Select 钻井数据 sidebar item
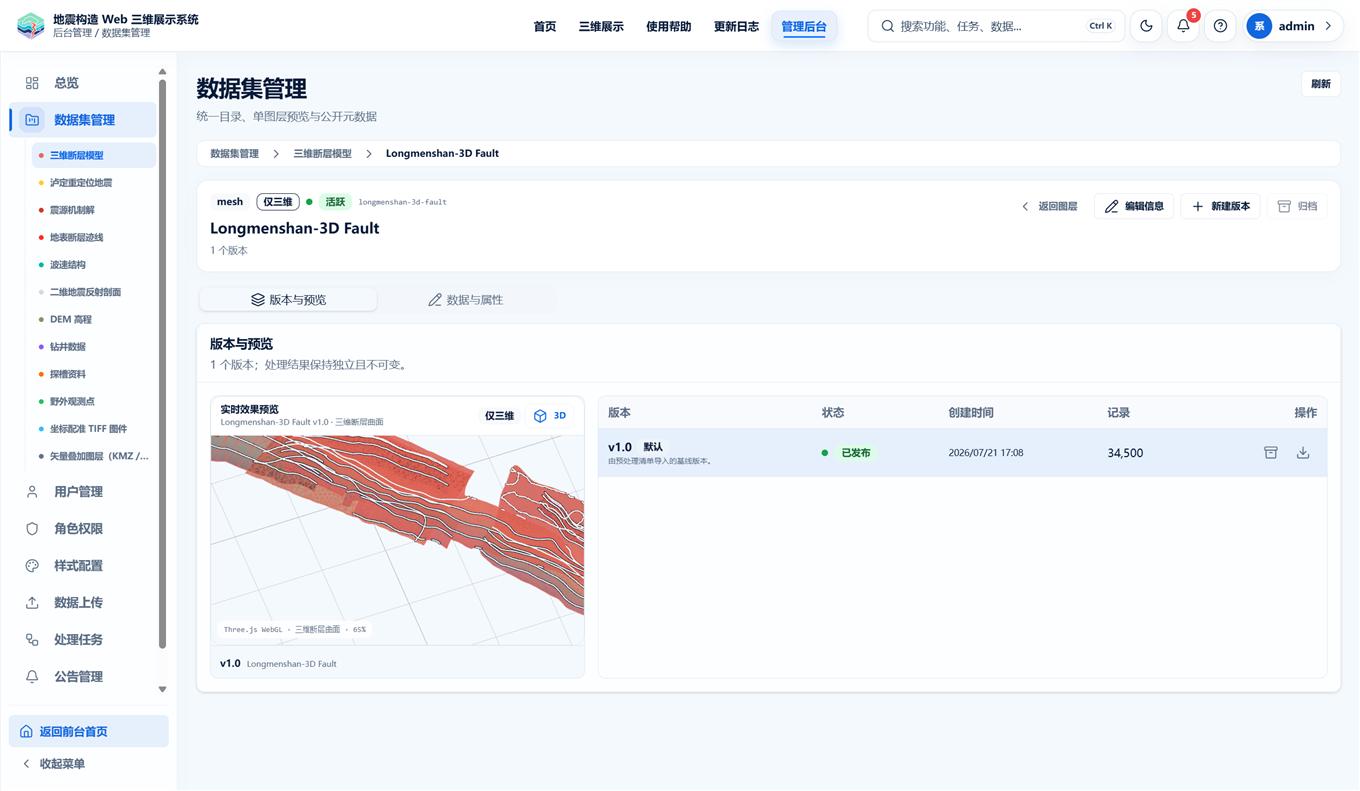The width and height of the screenshot is (1360, 791). [x=94, y=347]
